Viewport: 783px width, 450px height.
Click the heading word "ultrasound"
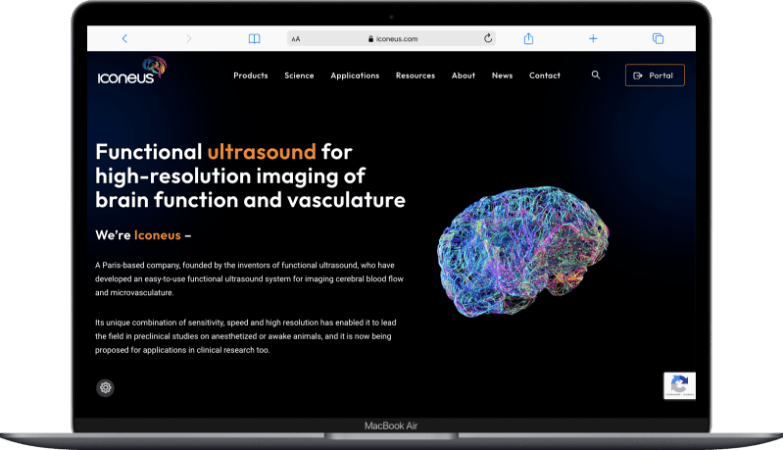[262, 152]
